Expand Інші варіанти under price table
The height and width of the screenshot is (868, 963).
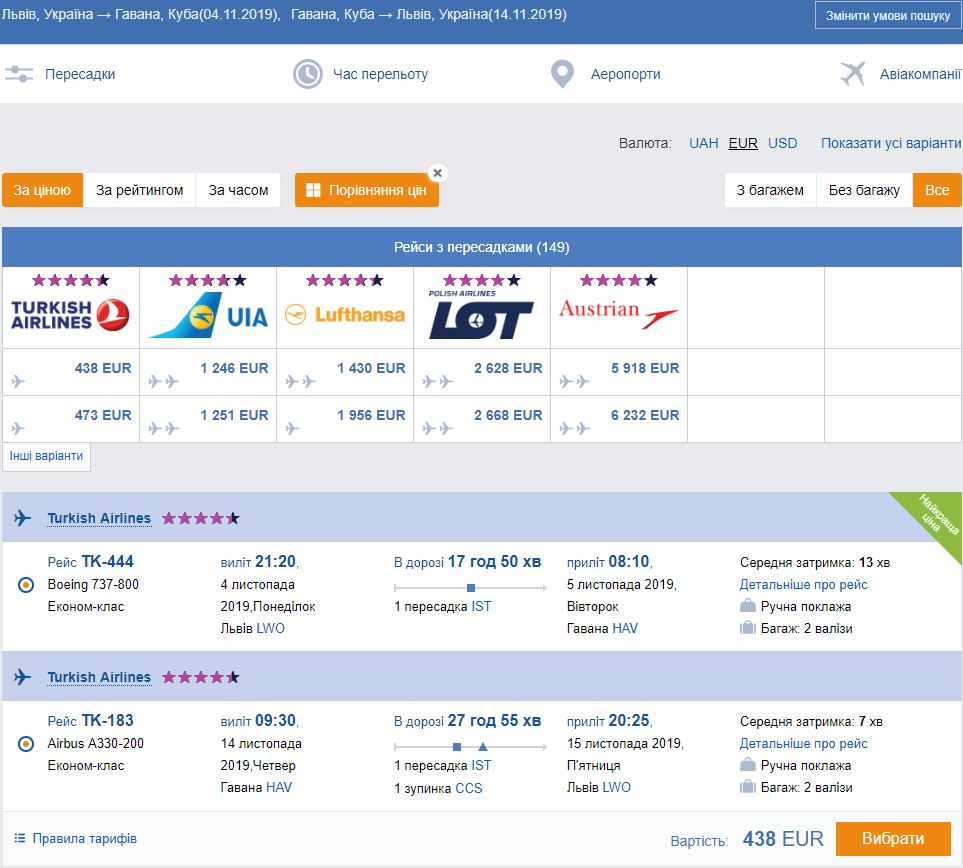coord(46,456)
